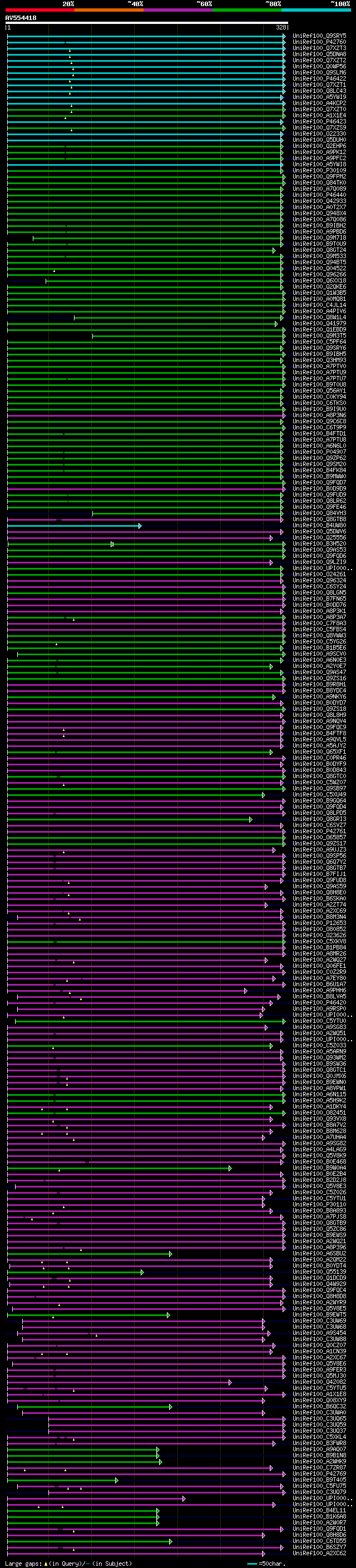Select UniRef100_A1X1E4 entry

(319, 116)
